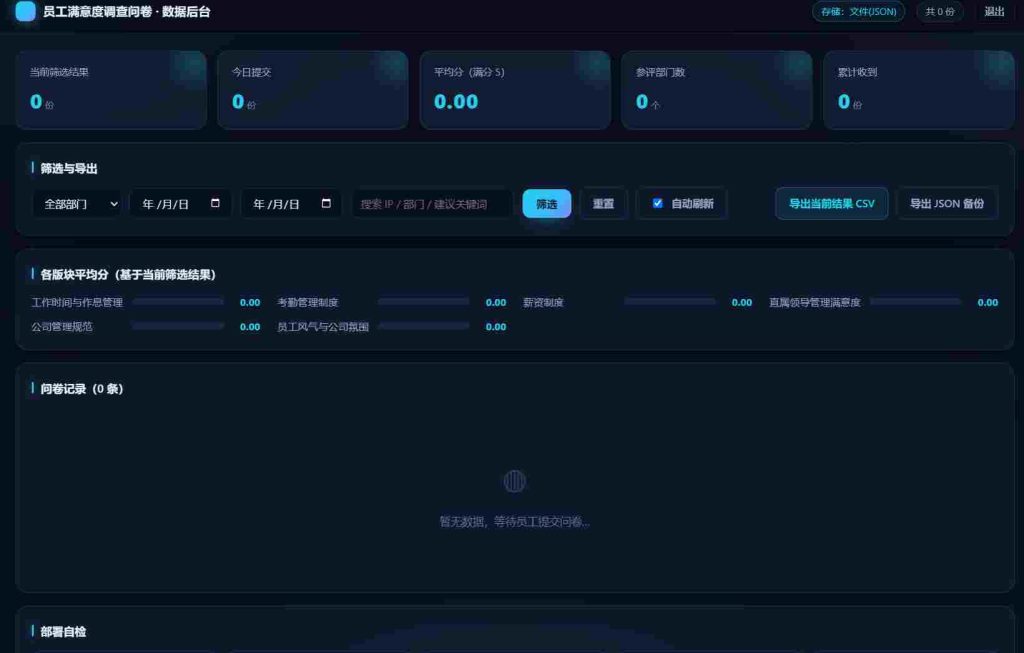Click the 暂无数据 empty message text
Viewport: 1024px width, 653px height.
(x=515, y=521)
